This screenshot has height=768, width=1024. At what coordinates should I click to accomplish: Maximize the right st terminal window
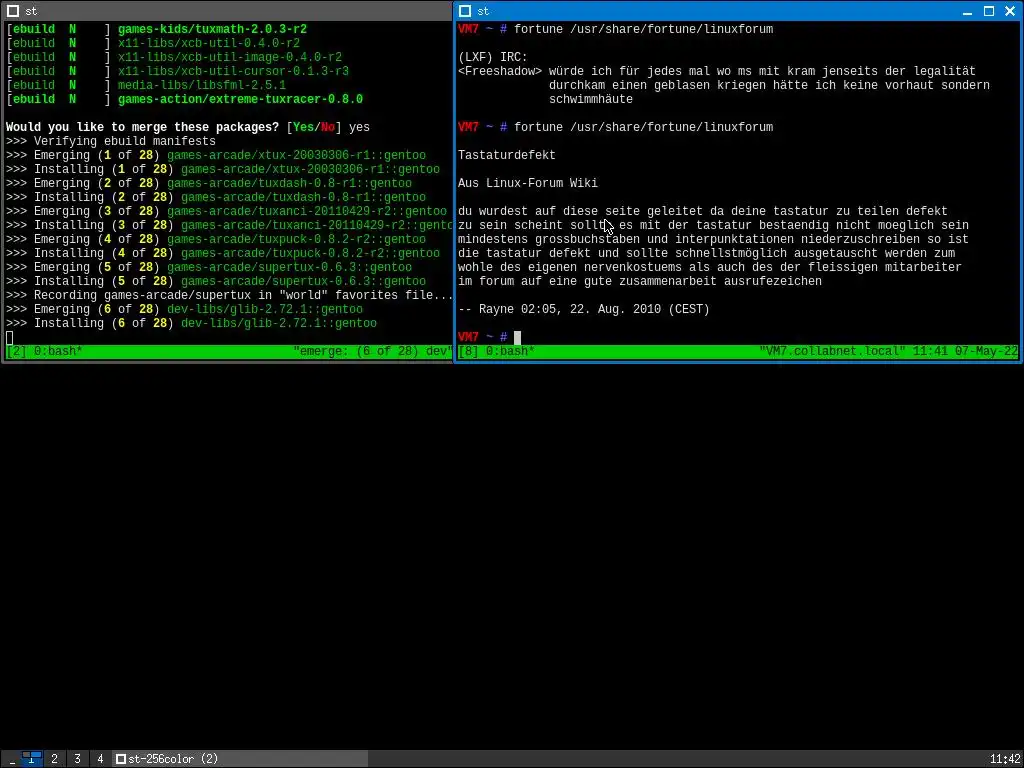tap(989, 11)
